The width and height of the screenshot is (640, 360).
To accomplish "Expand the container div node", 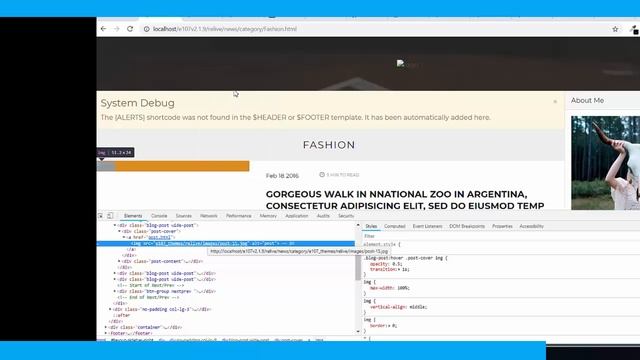I will pos(106,327).
